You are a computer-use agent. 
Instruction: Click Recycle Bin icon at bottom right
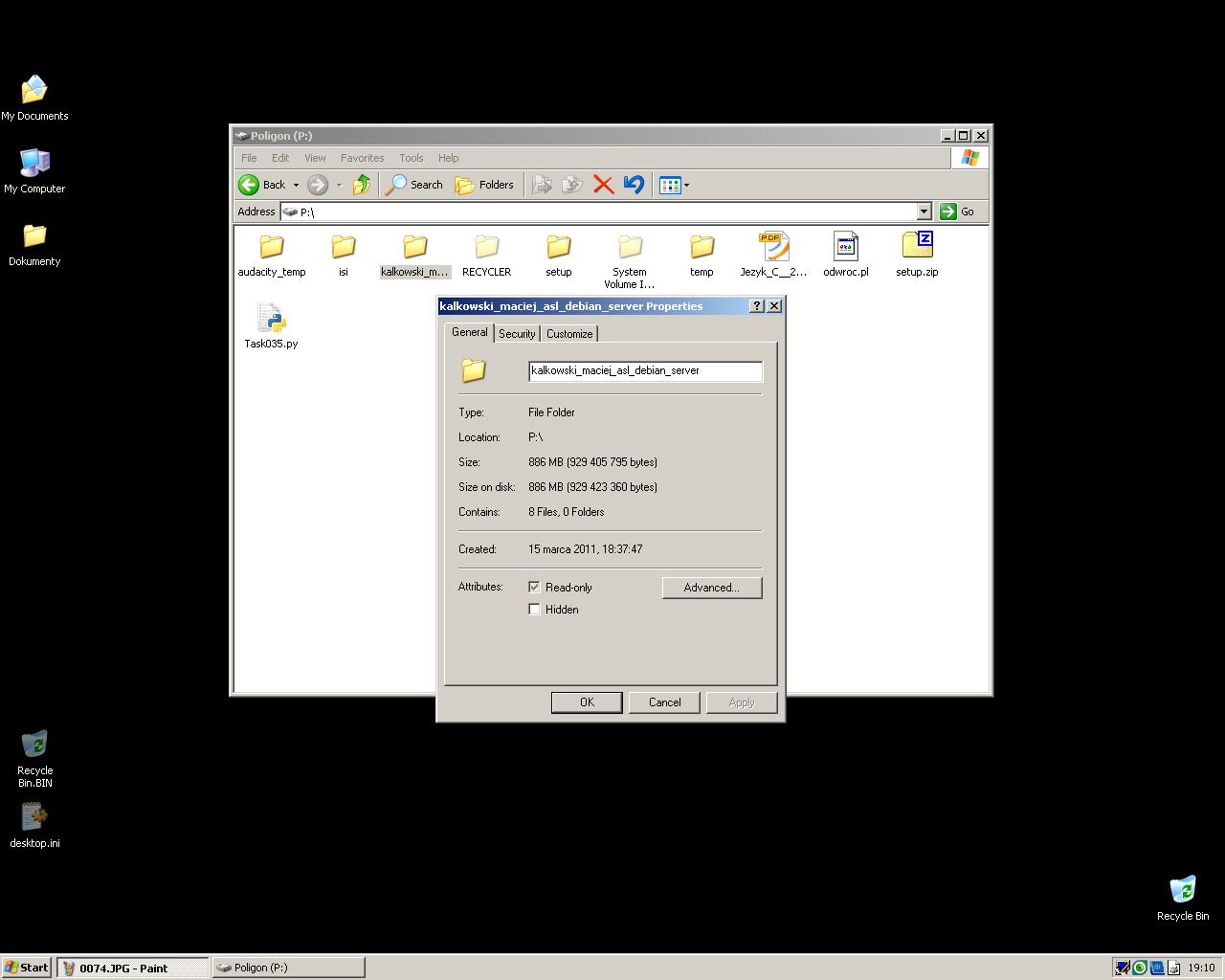tap(1183, 899)
